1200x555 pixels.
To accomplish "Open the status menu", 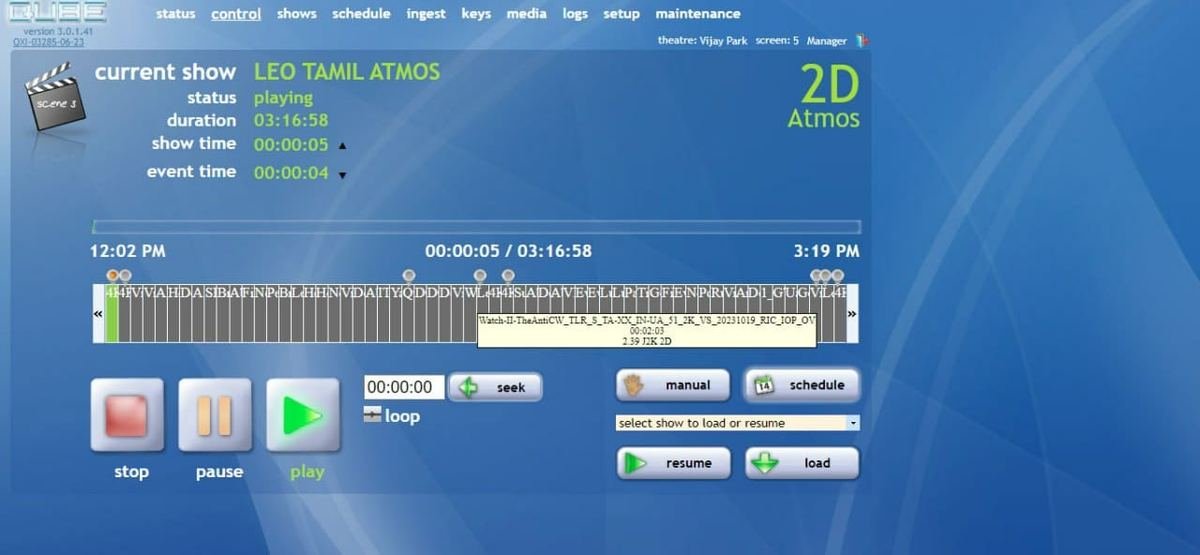I will click(x=175, y=14).
